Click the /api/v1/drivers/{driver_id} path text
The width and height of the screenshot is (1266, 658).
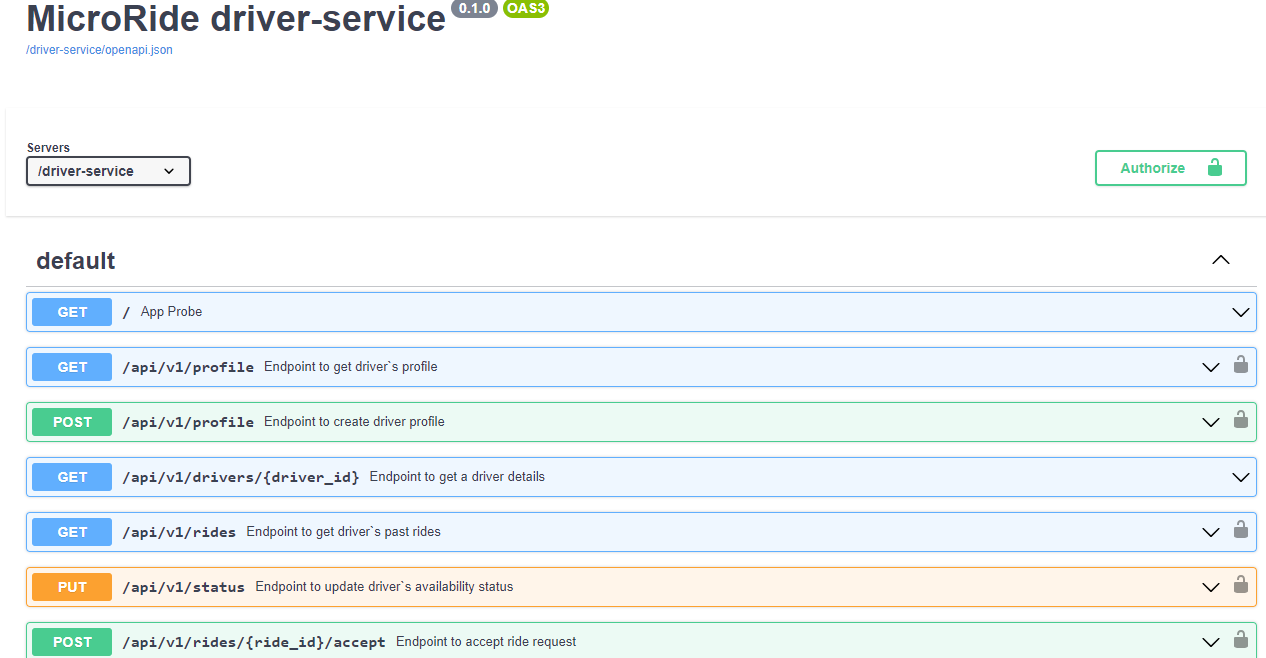[241, 477]
